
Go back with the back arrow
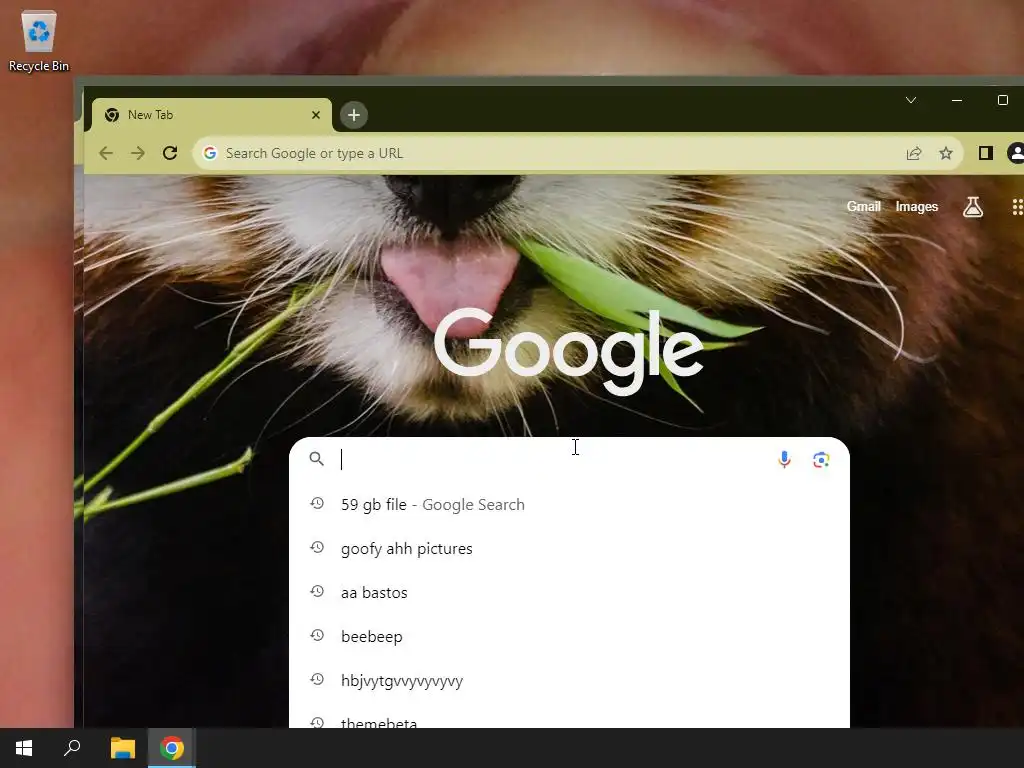[x=106, y=153]
